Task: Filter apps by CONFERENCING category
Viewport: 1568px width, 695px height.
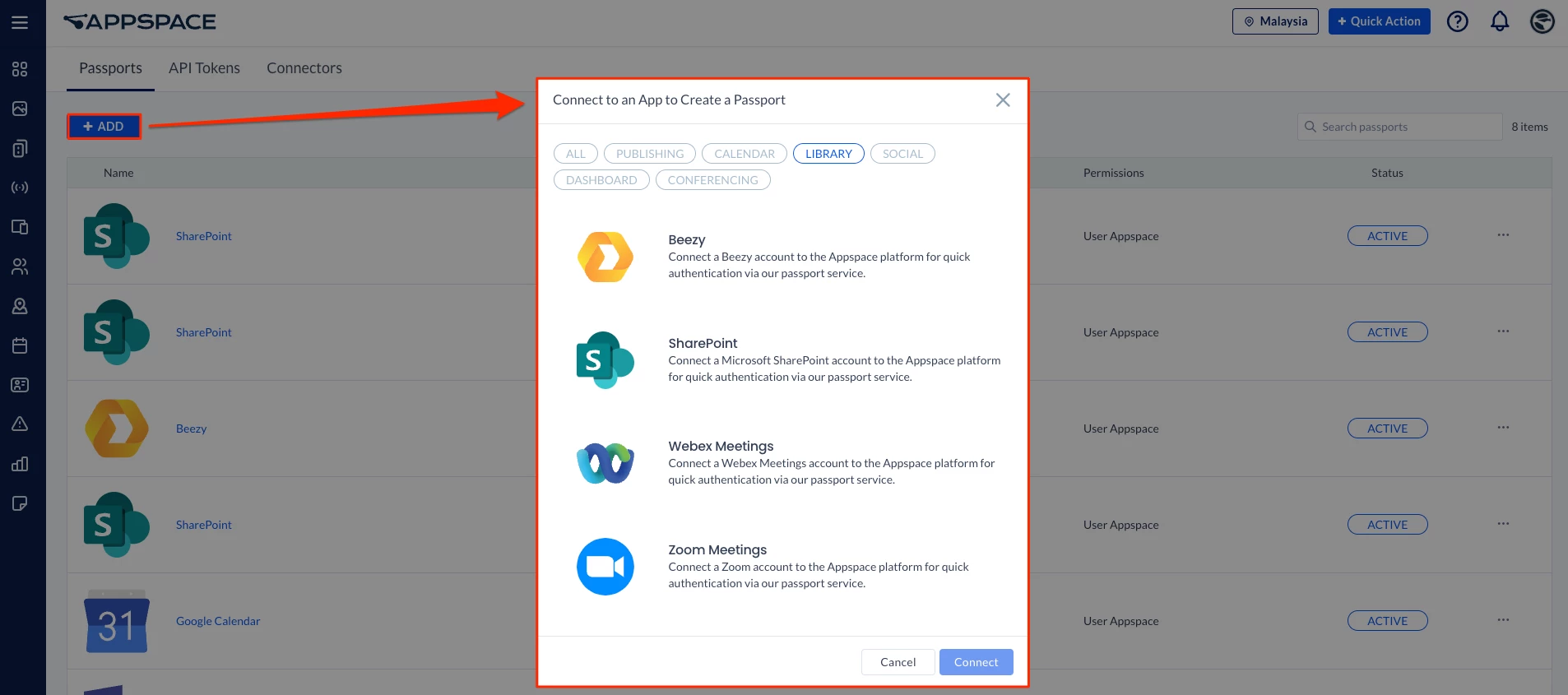Action: pyautogui.click(x=713, y=180)
